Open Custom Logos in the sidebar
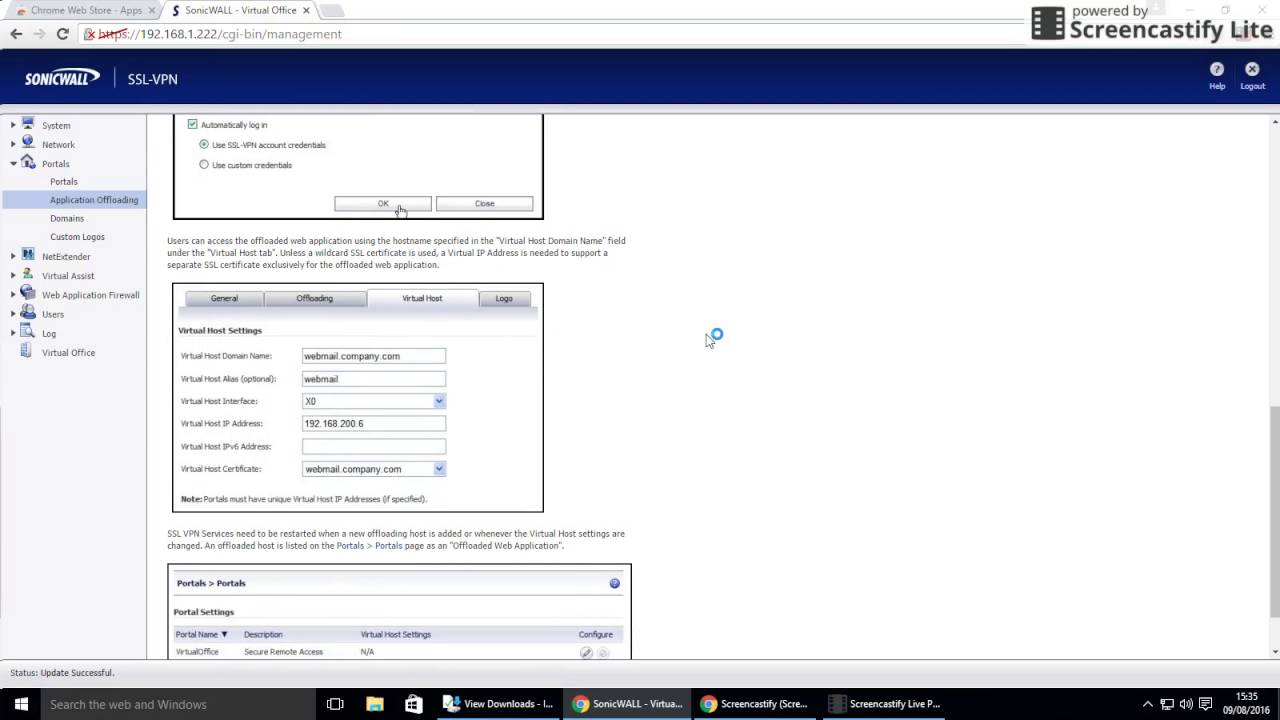Image resolution: width=1280 pixels, height=720 pixels. (x=77, y=237)
